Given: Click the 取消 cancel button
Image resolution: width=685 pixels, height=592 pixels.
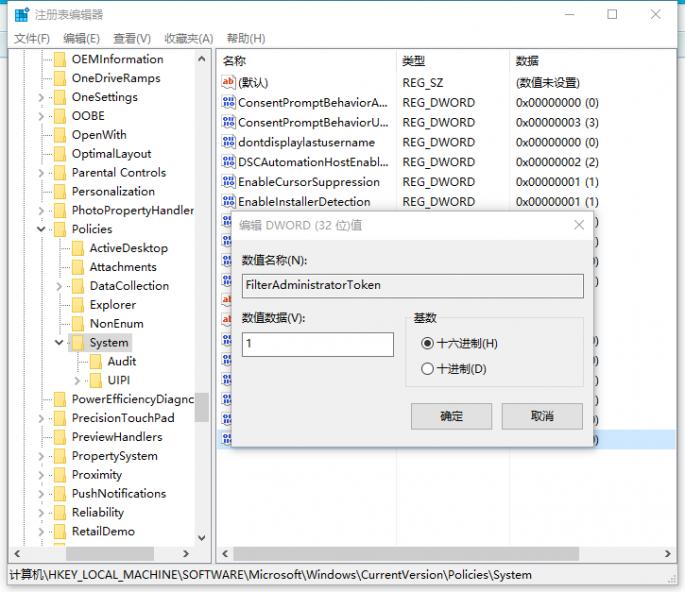Looking at the screenshot, I should (542, 416).
